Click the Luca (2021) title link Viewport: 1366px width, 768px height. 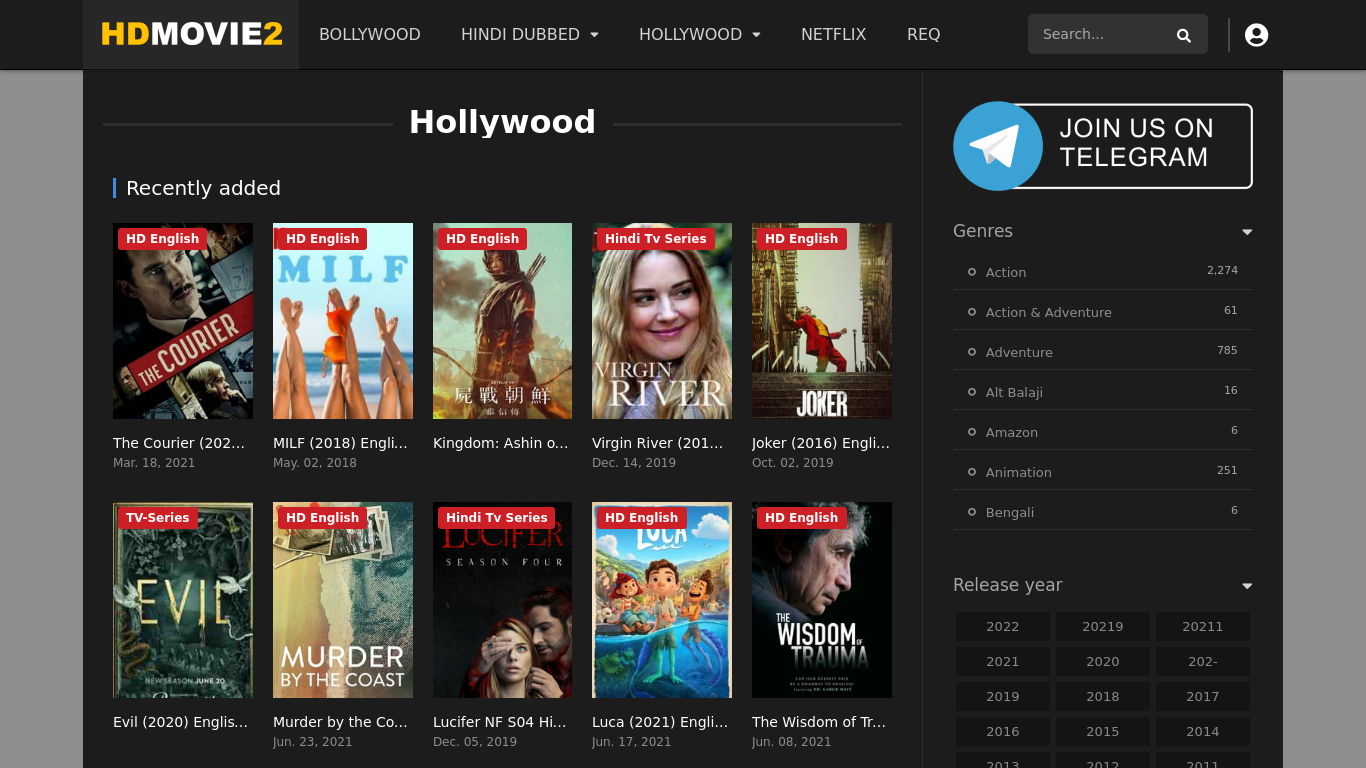point(660,722)
